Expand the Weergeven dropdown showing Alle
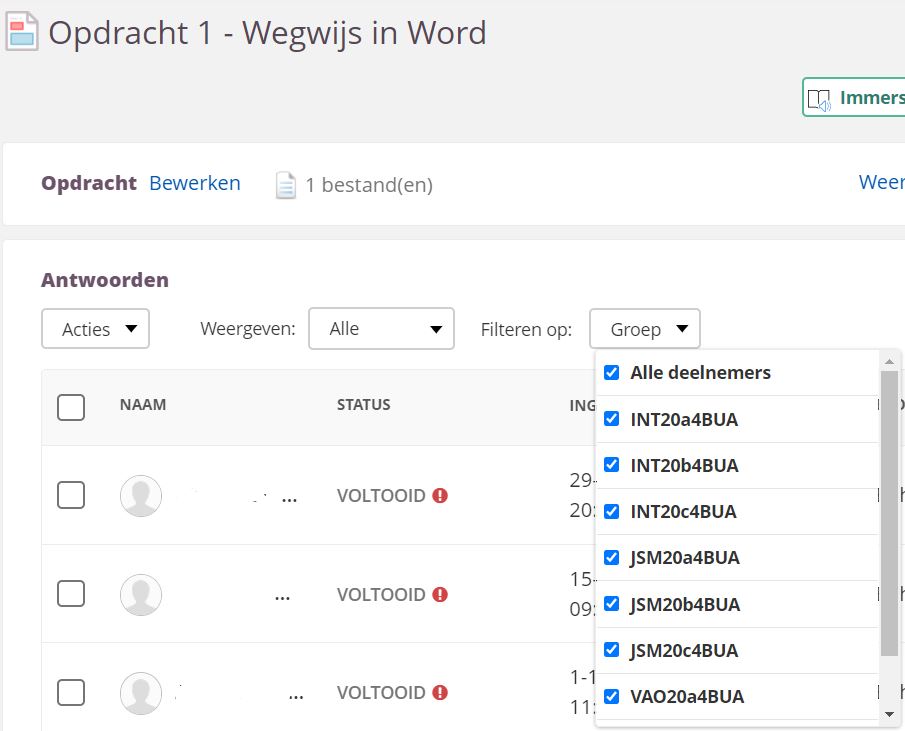The width and height of the screenshot is (905, 731). coord(381,329)
